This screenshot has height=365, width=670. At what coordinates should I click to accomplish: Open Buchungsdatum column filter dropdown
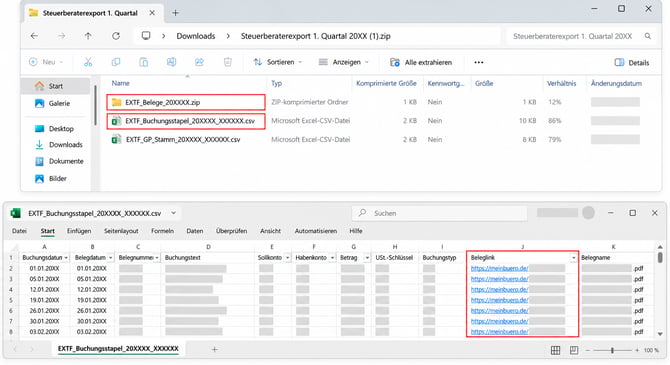click(x=66, y=258)
